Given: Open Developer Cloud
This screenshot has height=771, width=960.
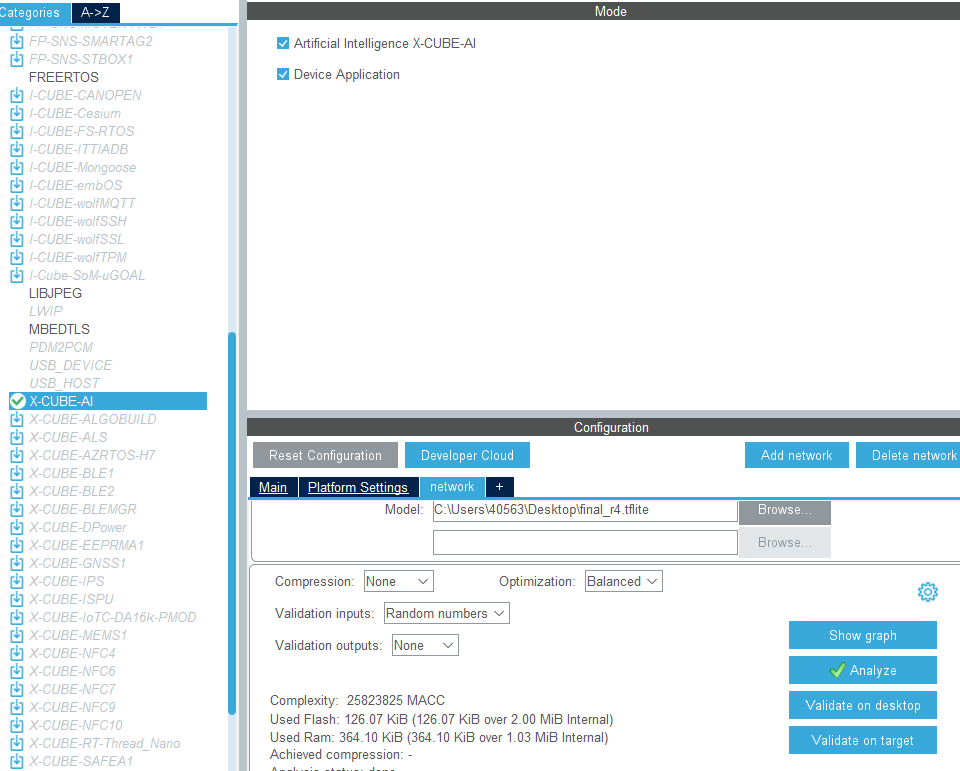Looking at the screenshot, I should (467, 455).
